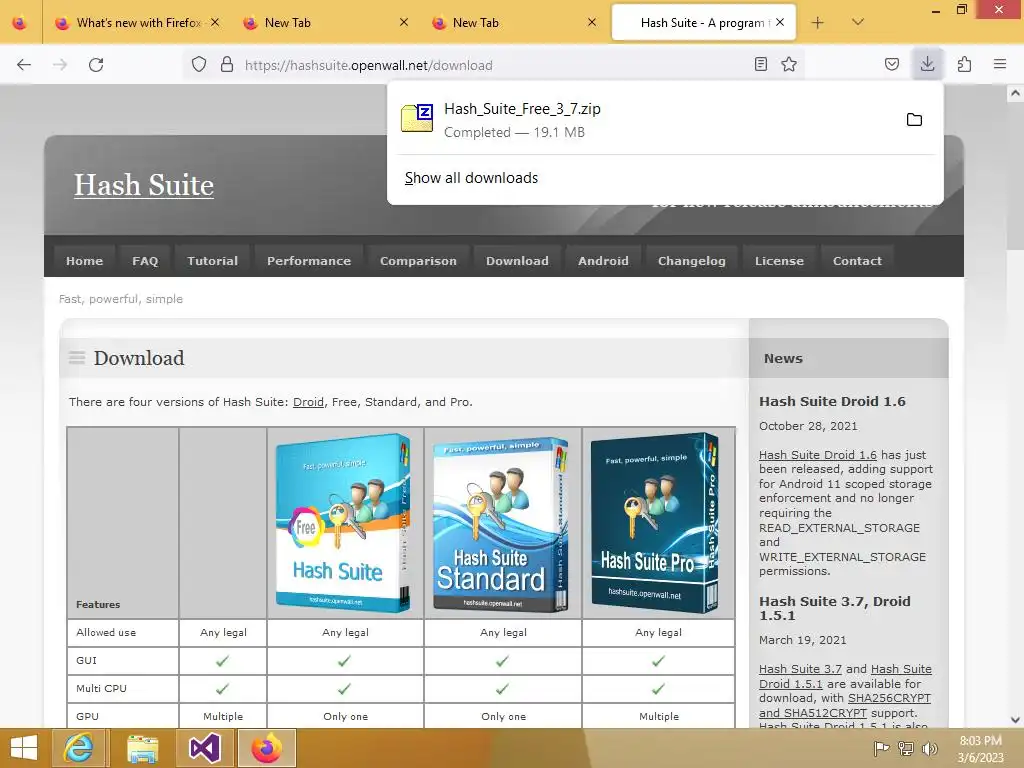The height and width of the screenshot is (768, 1024).
Task: Toggle reader view icon in address bar
Action: [x=761, y=65]
